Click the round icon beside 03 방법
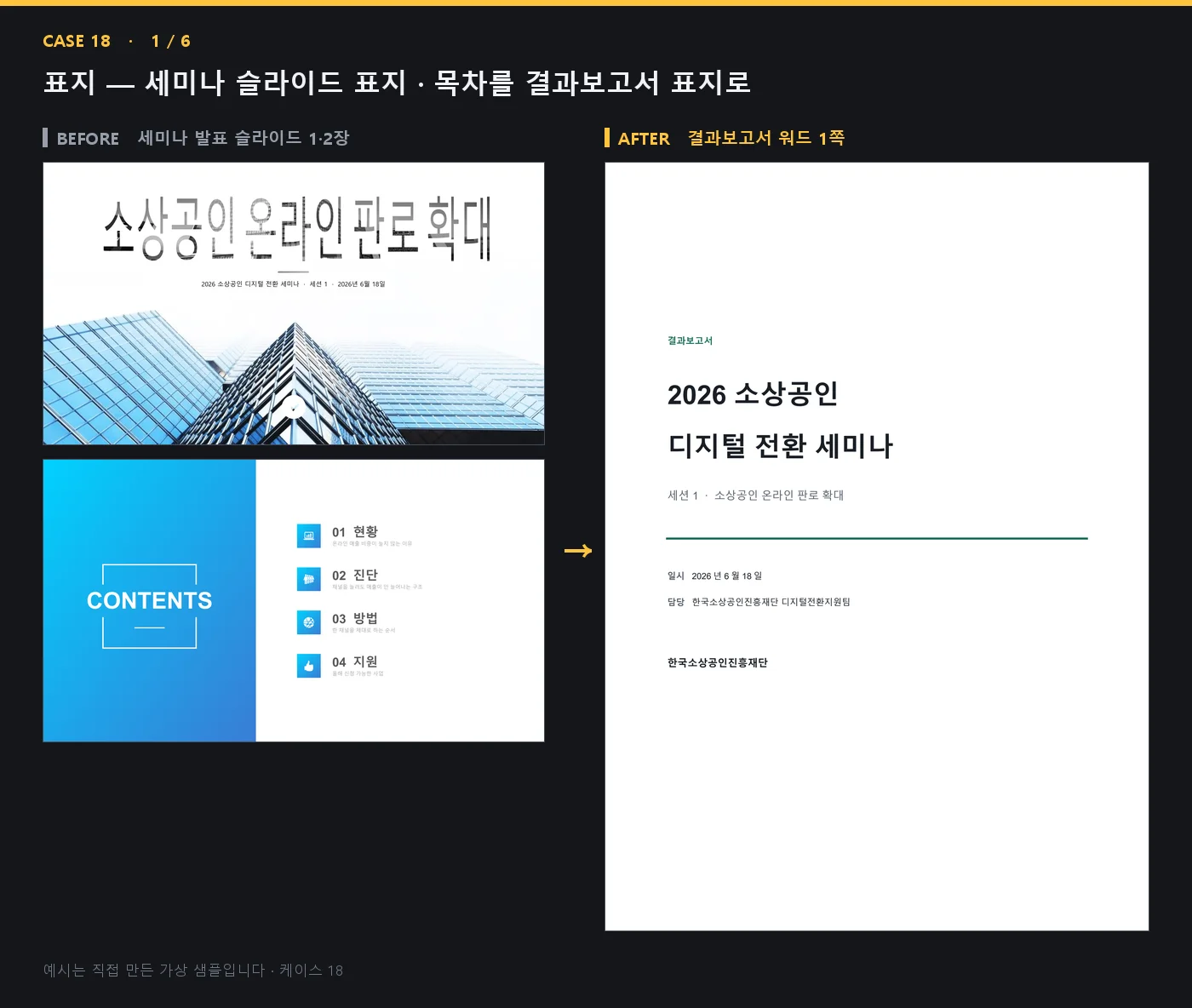This screenshot has width=1192, height=1008. pos(309,622)
